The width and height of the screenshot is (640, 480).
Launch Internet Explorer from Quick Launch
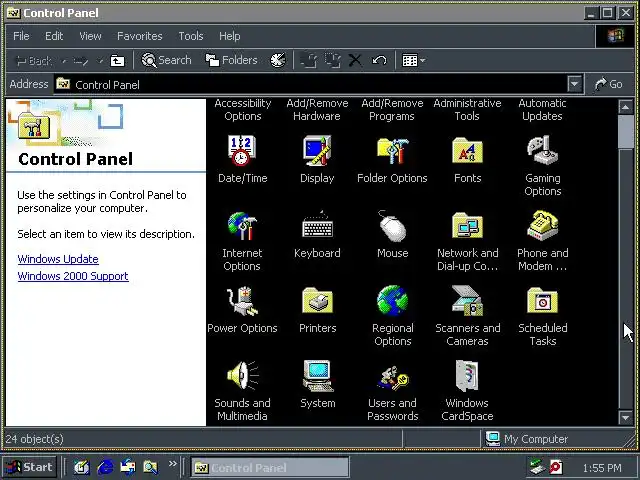click(106, 467)
